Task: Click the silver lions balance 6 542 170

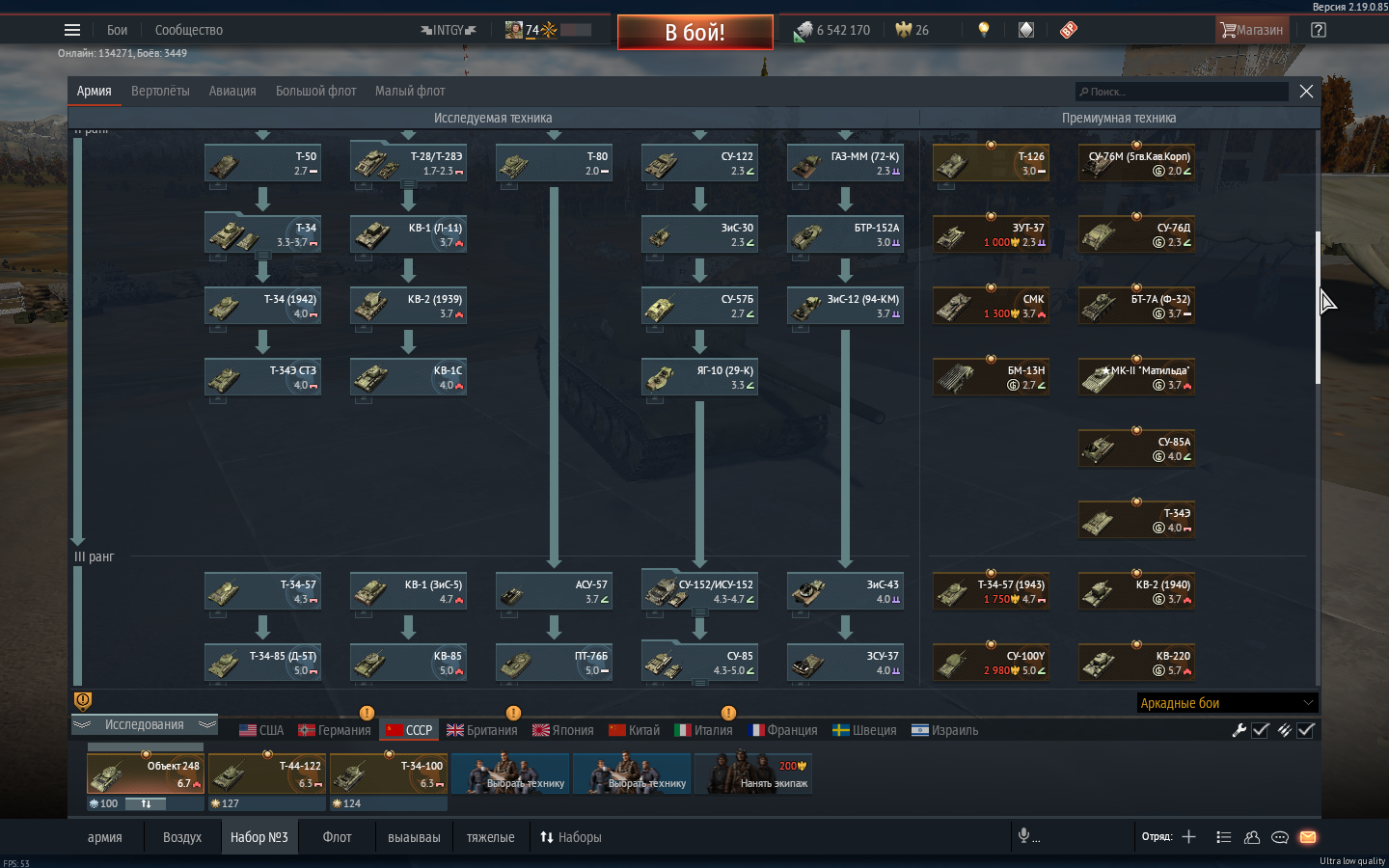Action: point(831,30)
